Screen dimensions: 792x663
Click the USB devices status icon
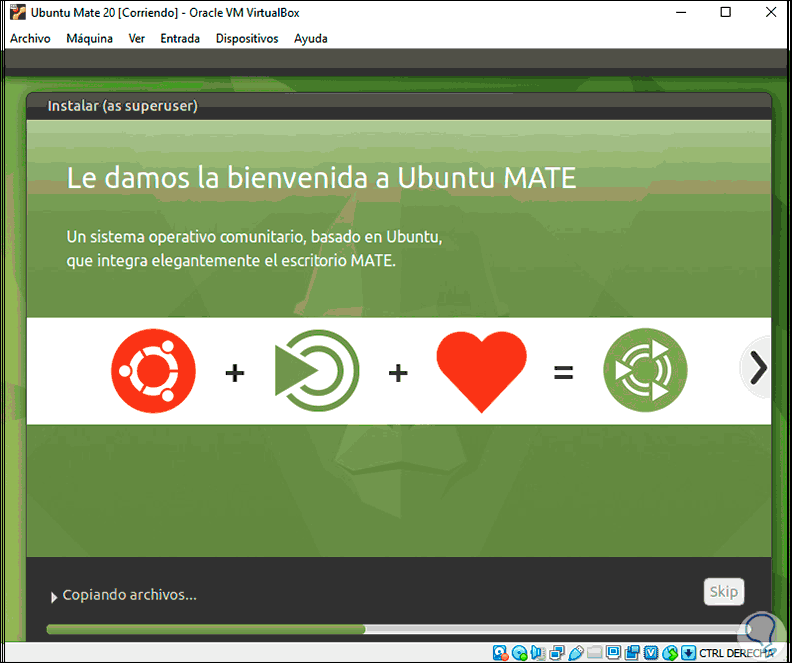[576, 653]
